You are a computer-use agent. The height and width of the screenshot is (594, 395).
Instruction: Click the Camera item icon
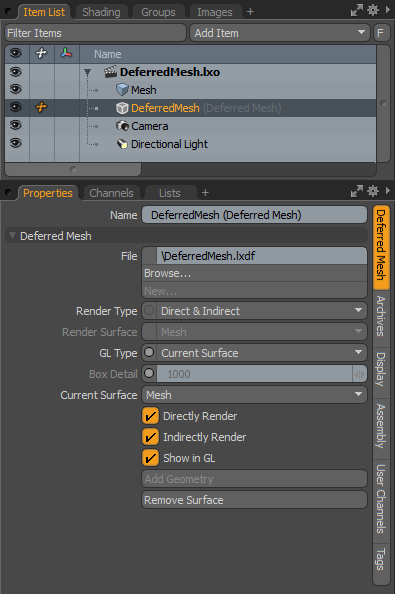(x=122, y=126)
